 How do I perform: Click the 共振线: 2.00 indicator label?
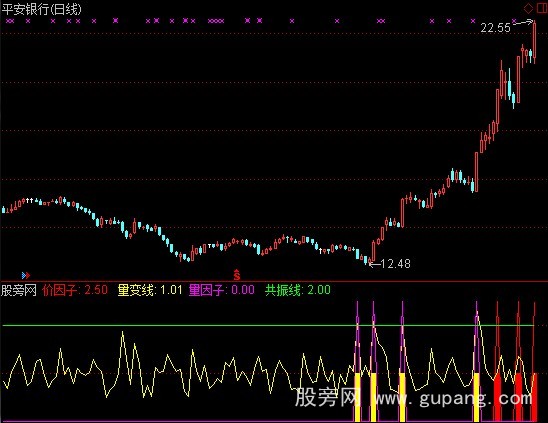pos(297,290)
